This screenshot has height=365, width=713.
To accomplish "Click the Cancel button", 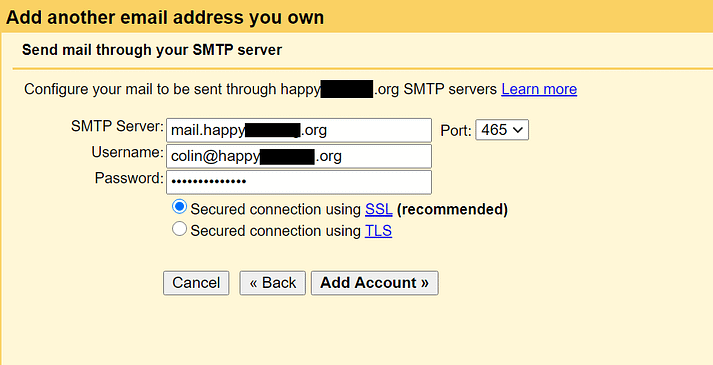I will pos(196,283).
